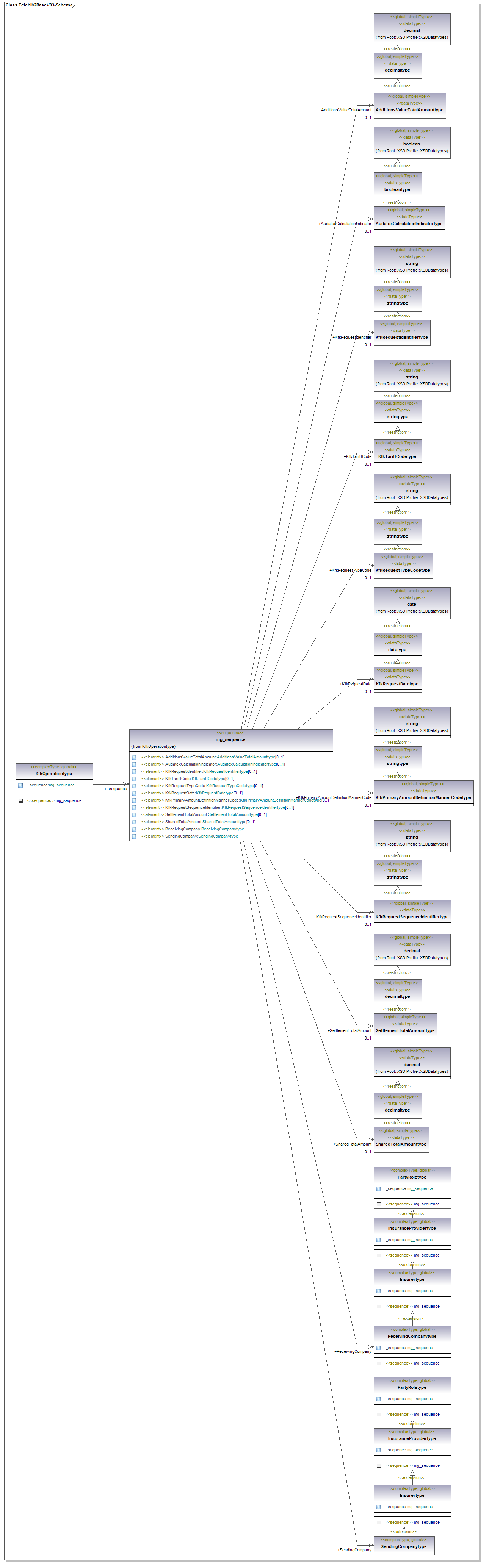
Task: Click the +_sequence association label
Action: click(116, 789)
